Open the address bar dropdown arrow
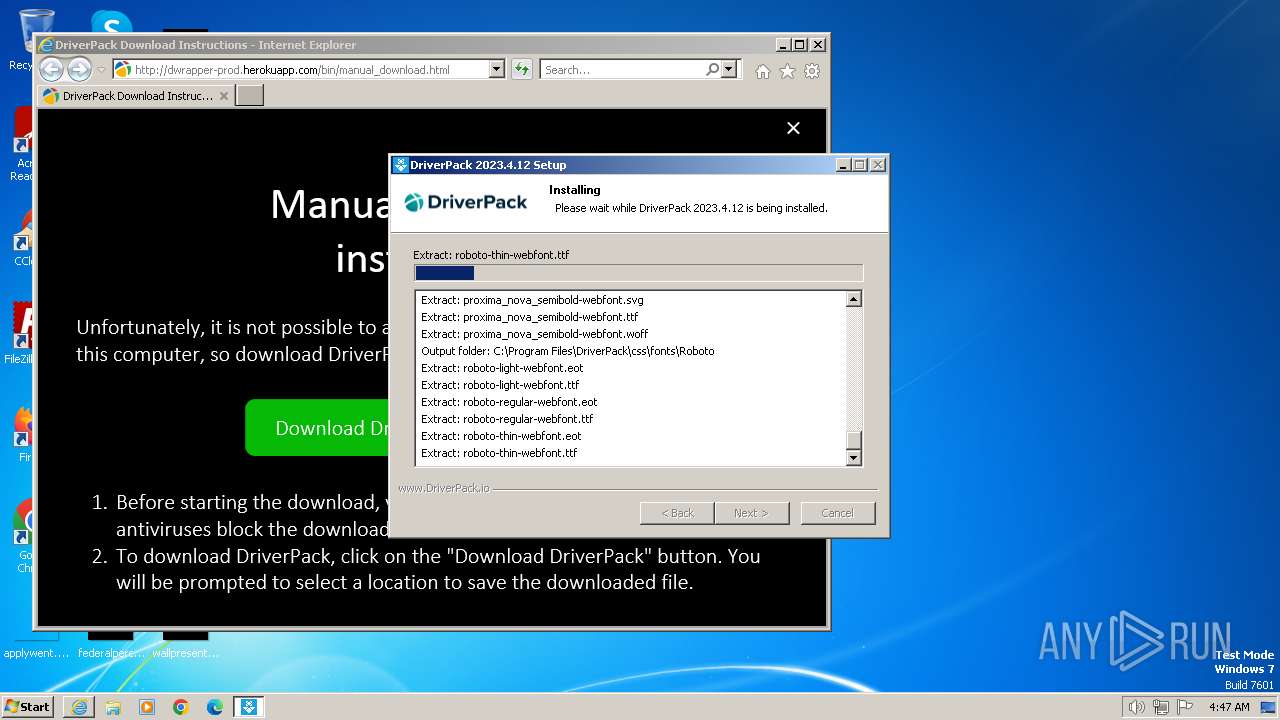Image resolution: width=1280 pixels, height=720 pixels. tap(496, 69)
